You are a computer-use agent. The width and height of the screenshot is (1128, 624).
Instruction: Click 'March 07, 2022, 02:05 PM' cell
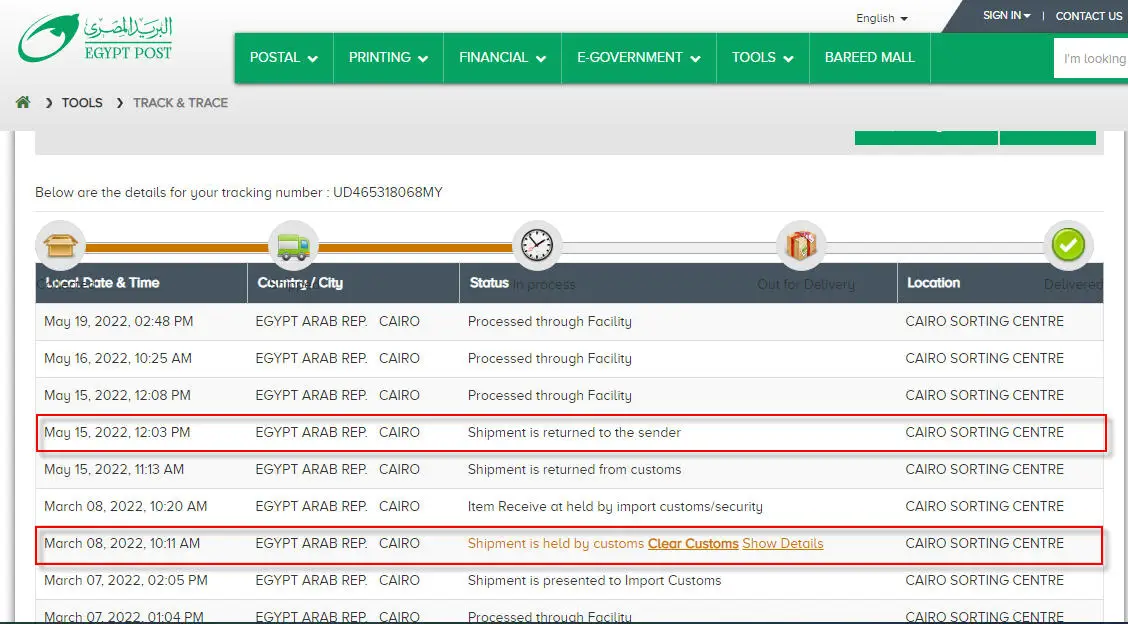click(126, 580)
